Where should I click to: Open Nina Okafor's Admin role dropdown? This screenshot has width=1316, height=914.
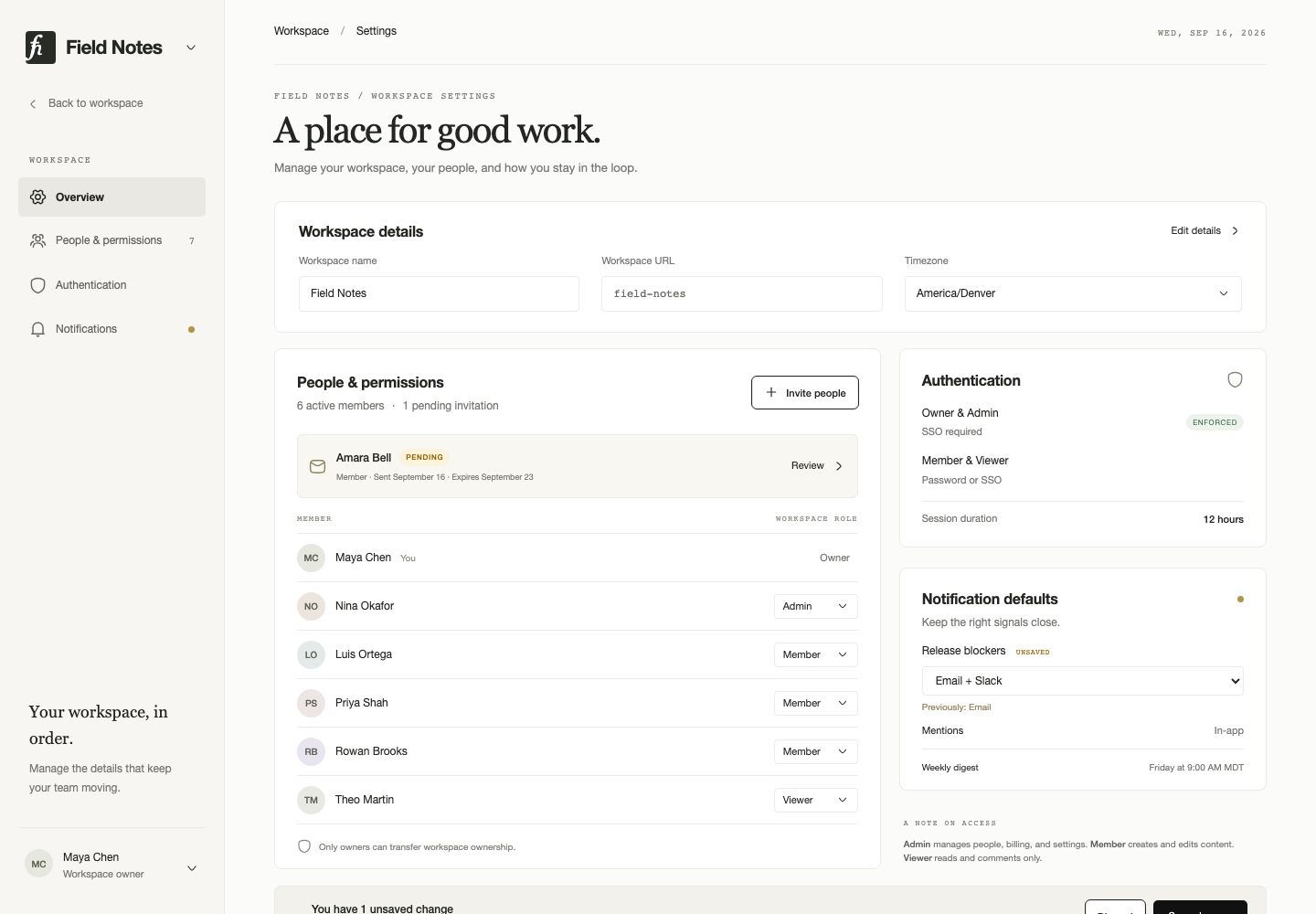pos(815,606)
